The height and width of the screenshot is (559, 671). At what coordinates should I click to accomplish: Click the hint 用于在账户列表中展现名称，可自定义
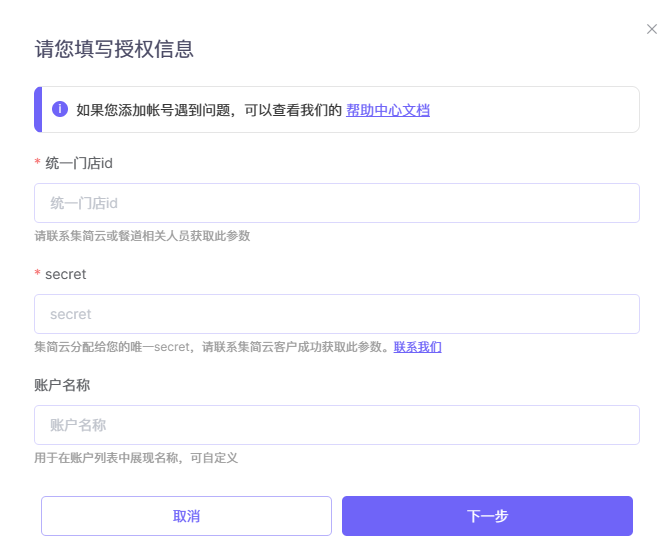(x=136, y=458)
